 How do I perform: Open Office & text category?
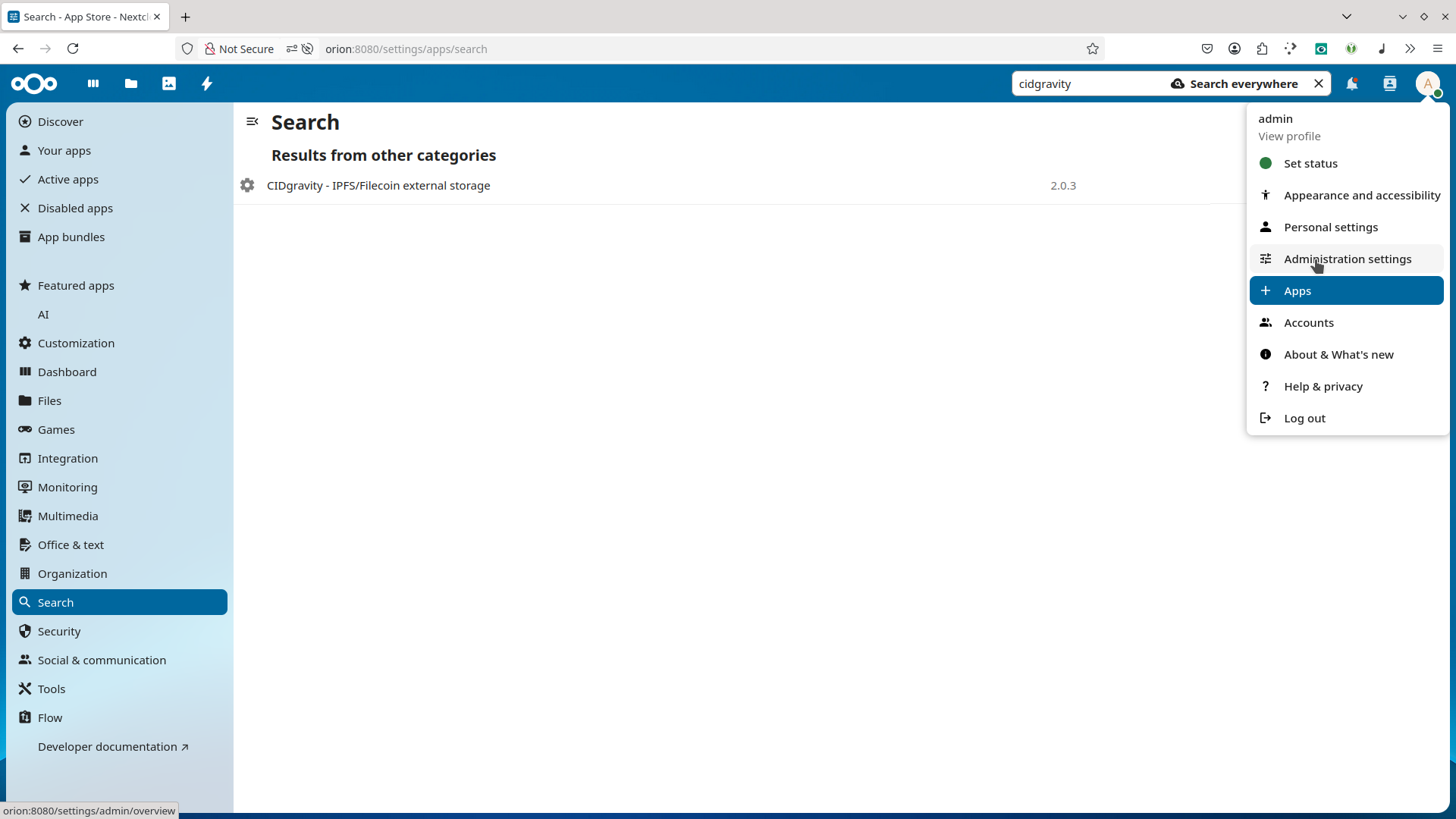tap(120, 544)
